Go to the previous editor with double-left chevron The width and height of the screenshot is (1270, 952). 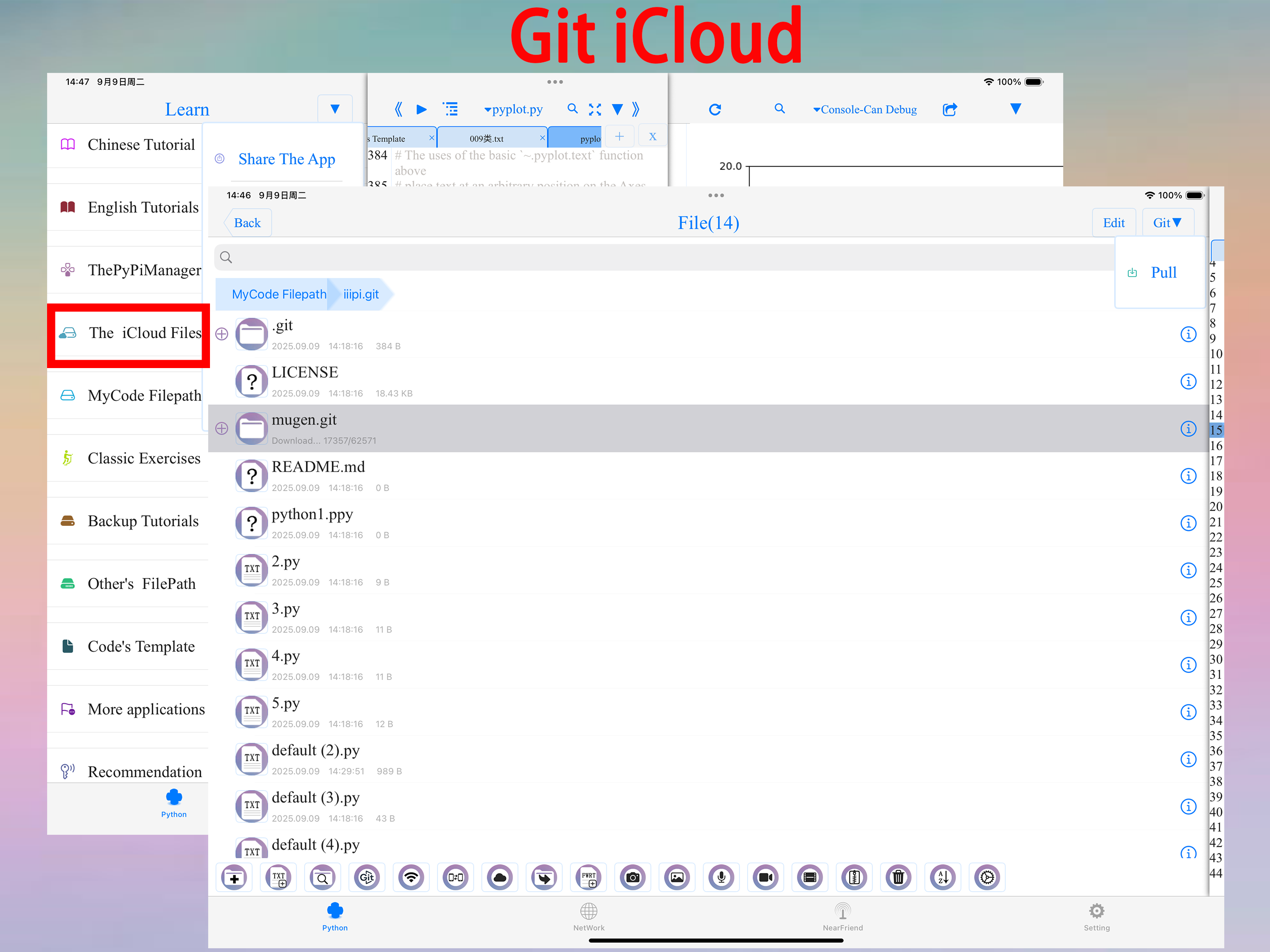(398, 109)
